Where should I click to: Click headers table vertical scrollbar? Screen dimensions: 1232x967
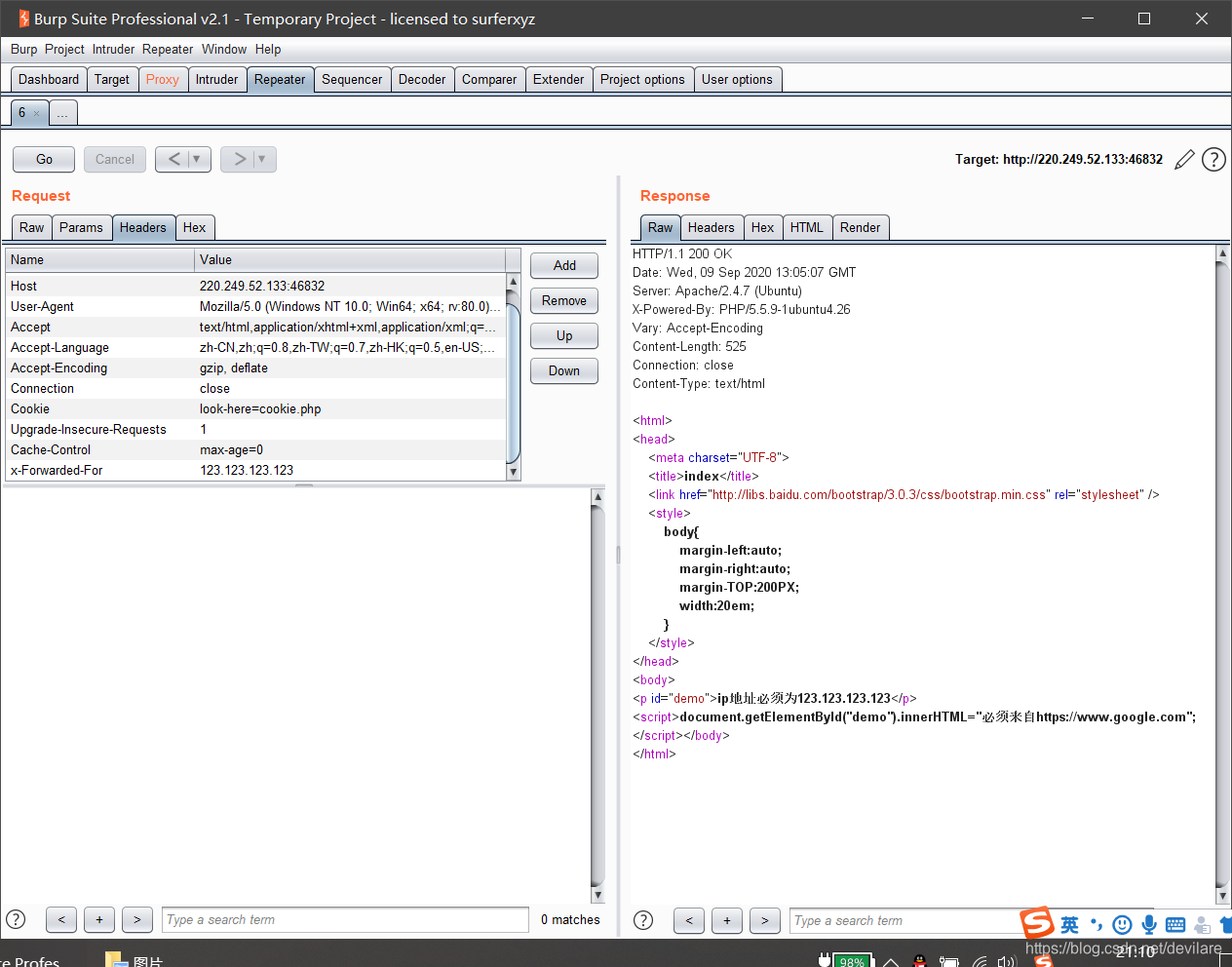pos(514,376)
